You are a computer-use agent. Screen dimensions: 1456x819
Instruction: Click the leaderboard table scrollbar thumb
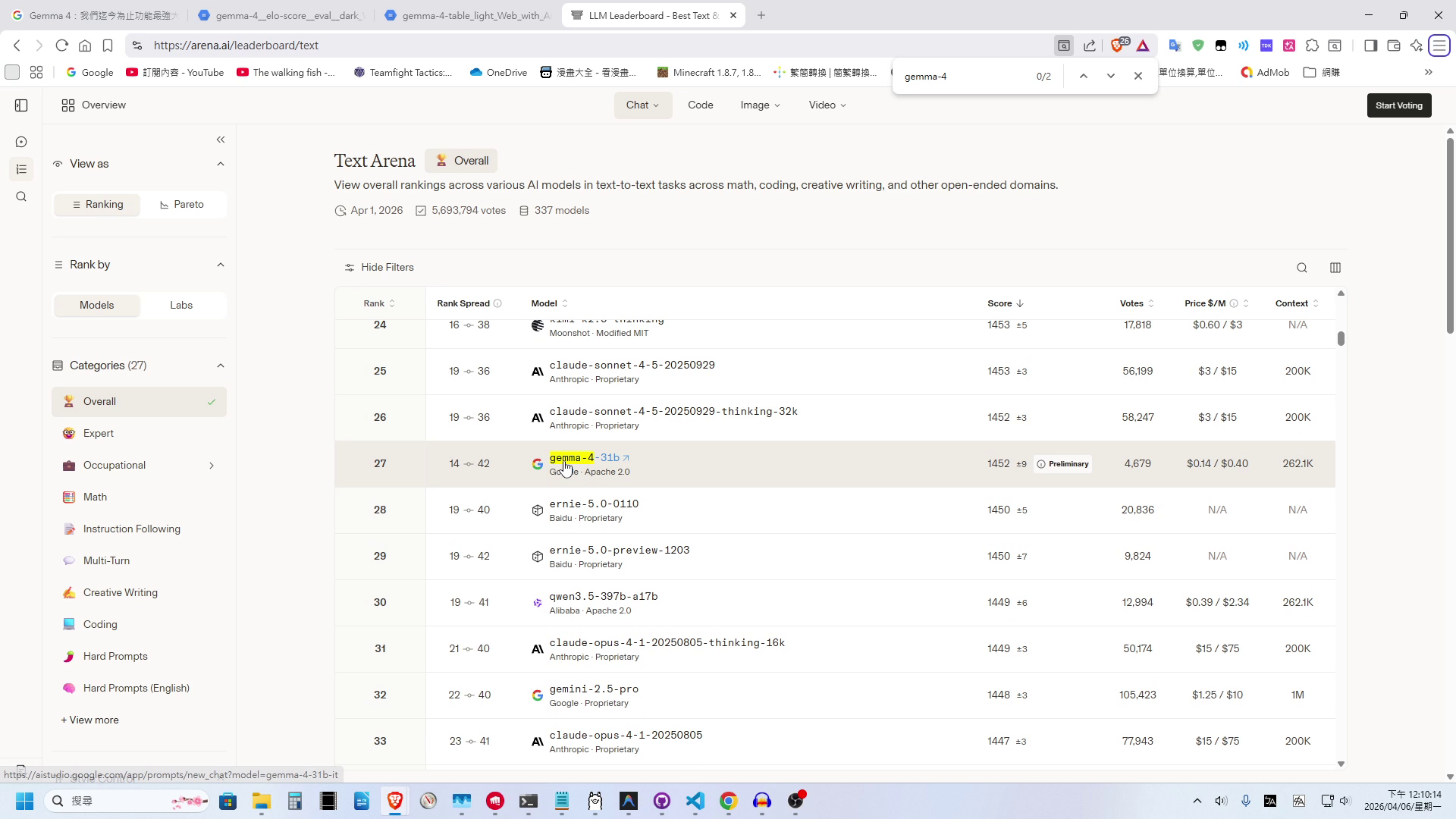tap(1341, 339)
